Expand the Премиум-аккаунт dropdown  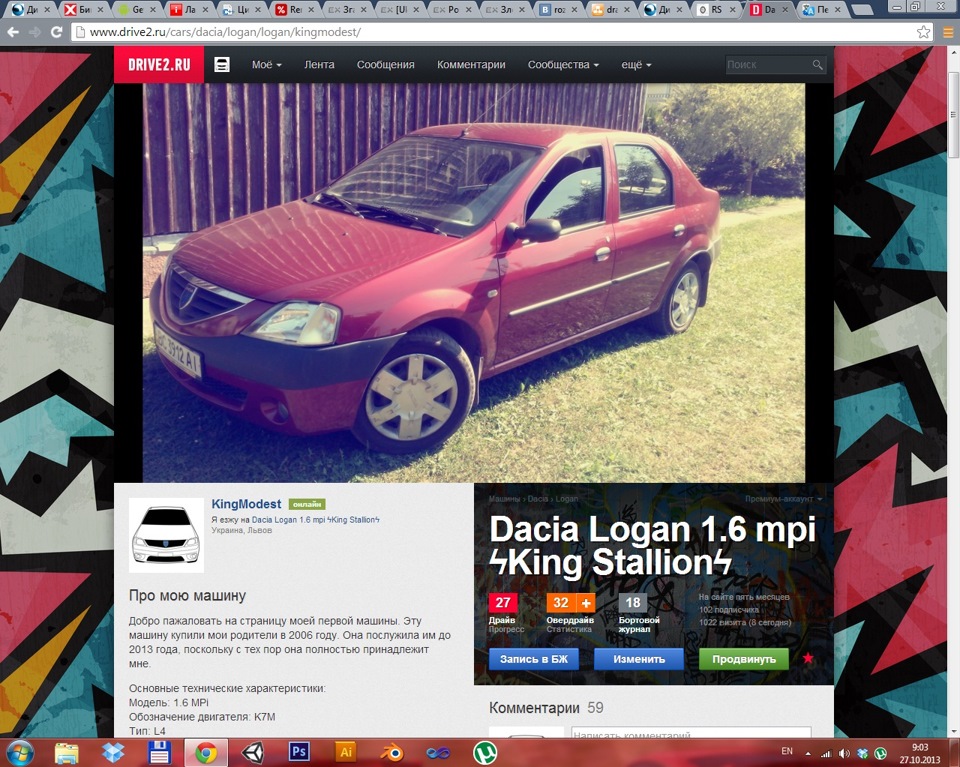coord(783,499)
